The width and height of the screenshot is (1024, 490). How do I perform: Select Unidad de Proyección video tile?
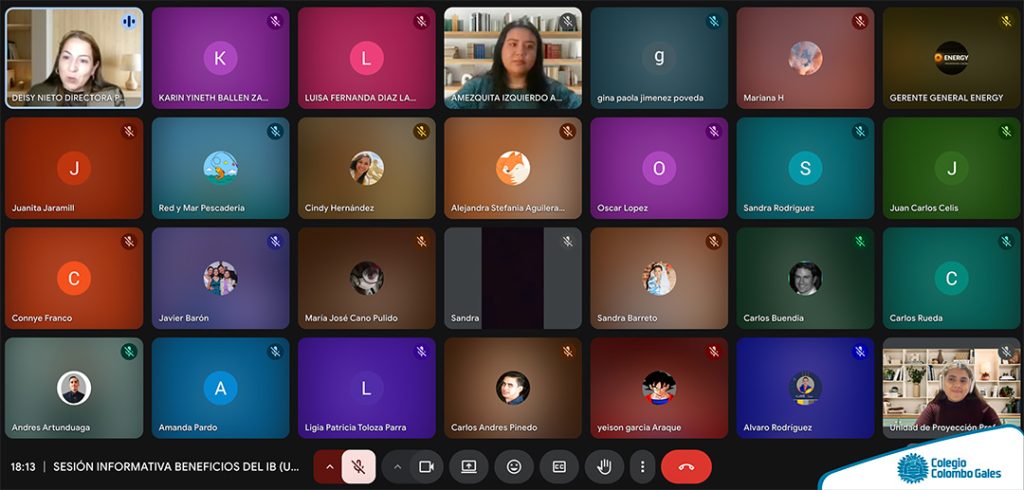[x=952, y=388]
